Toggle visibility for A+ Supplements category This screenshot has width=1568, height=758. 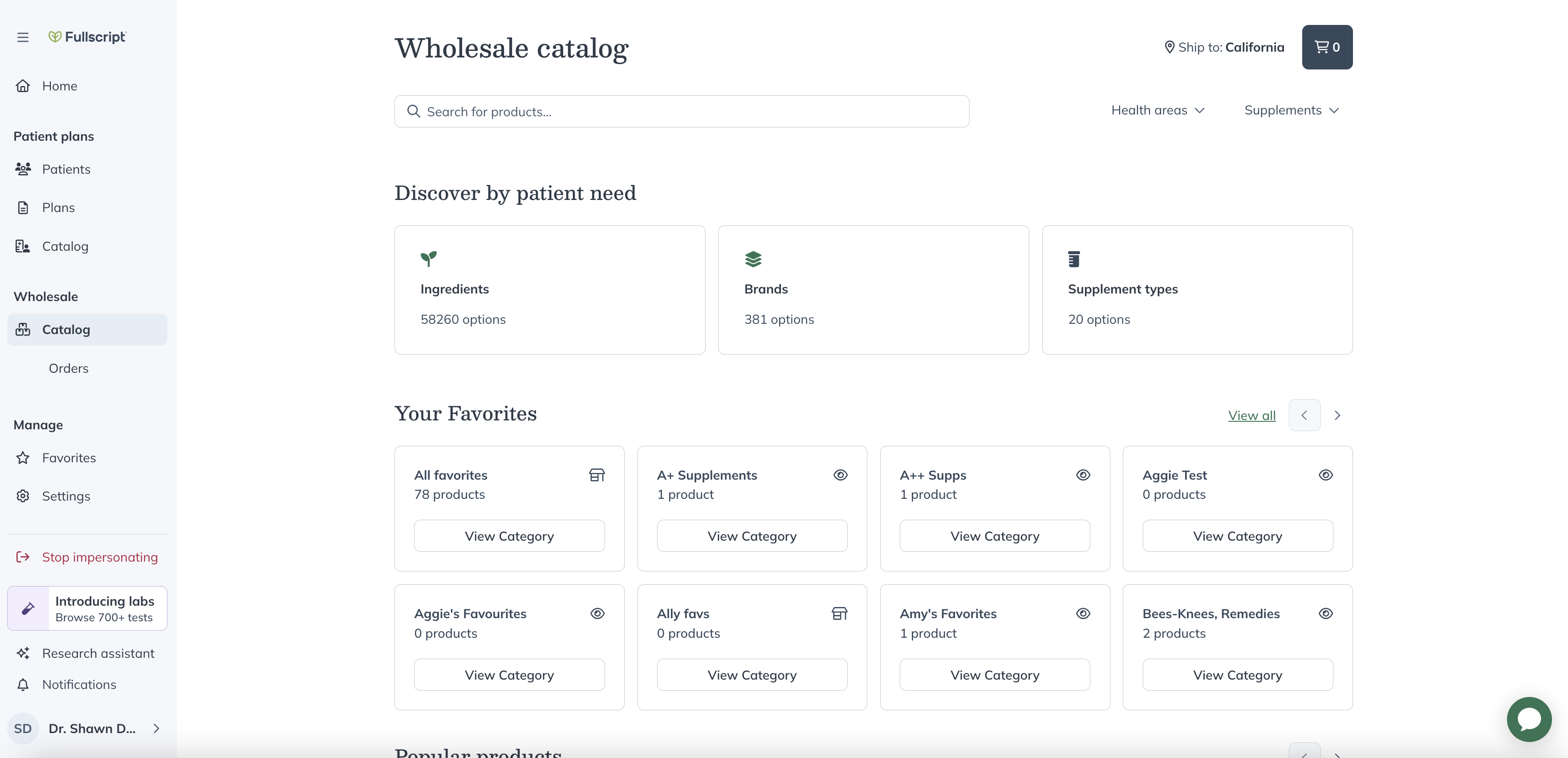[x=841, y=475]
